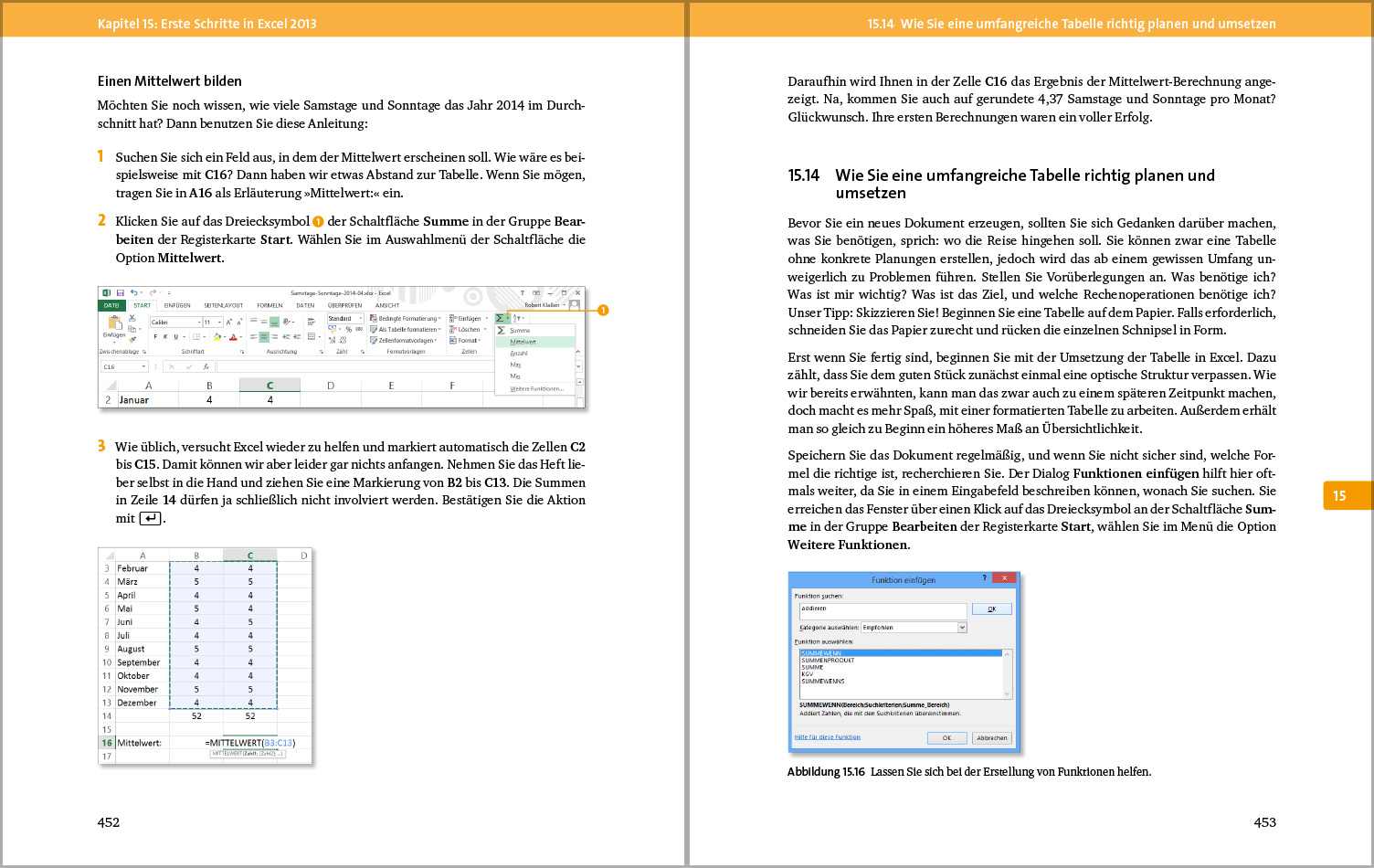The image size is (1374, 868).
Task: Click the format painter brush icon
Action: click(132, 340)
